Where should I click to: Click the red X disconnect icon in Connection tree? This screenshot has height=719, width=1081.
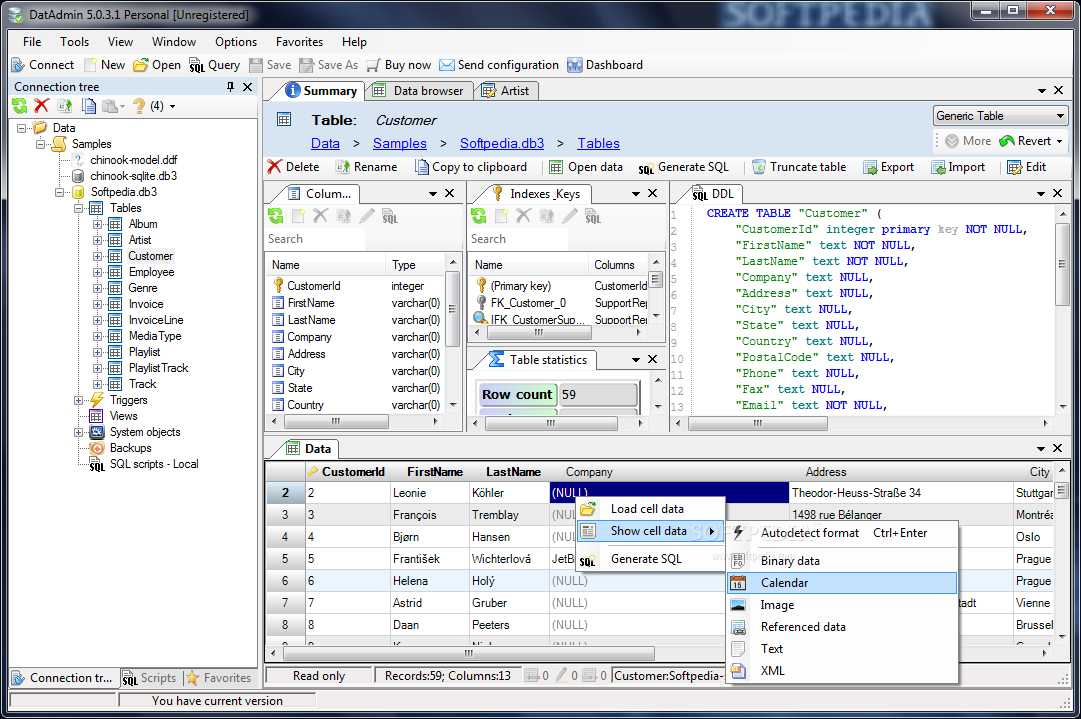pyautogui.click(x=41, y=105)
